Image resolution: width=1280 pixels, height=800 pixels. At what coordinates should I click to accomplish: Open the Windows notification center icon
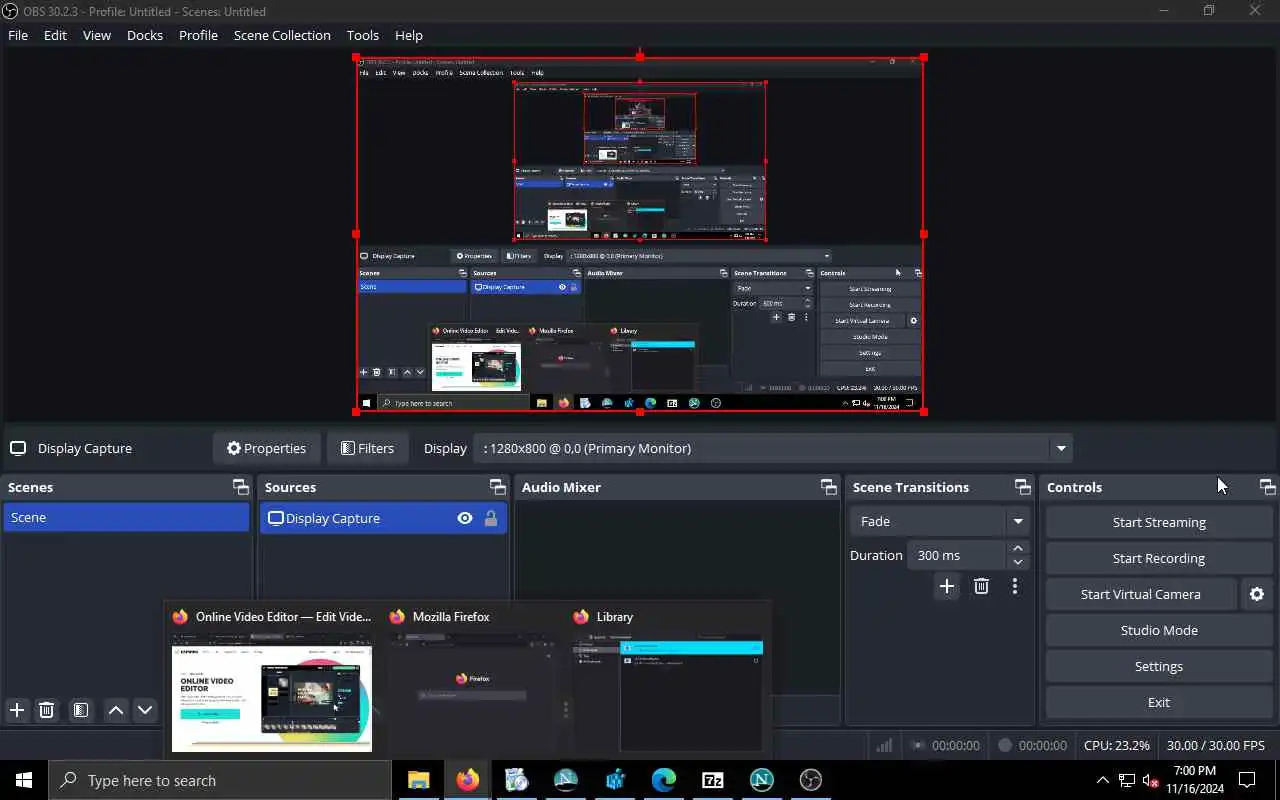coord(1247,780)
